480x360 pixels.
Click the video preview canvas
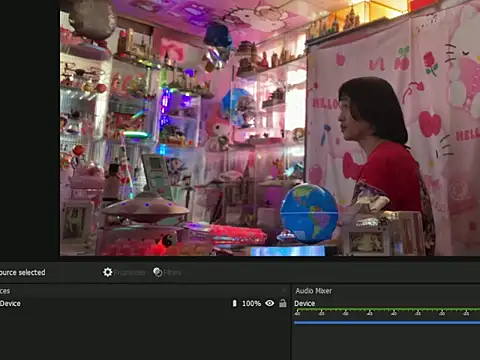[x=270, y=128]
